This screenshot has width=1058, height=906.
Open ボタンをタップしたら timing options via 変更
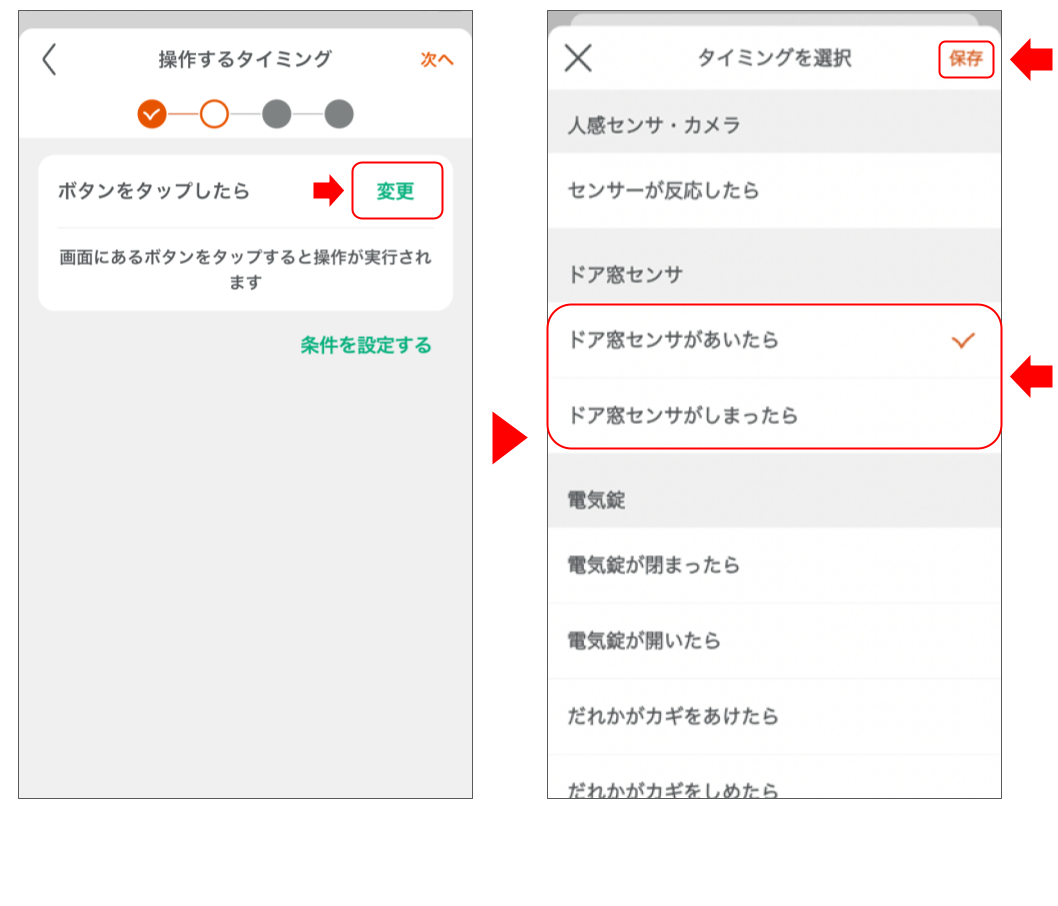397,190
